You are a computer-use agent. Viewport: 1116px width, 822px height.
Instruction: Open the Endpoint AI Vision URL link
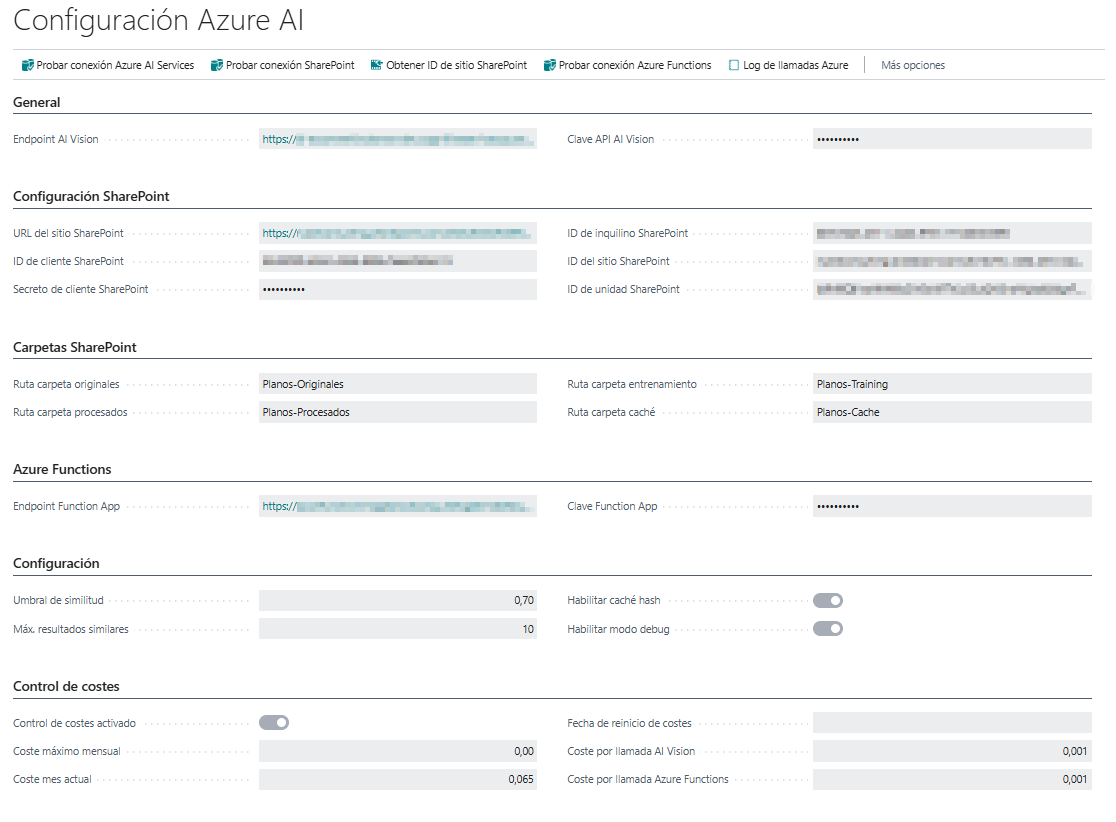point(398,139)
